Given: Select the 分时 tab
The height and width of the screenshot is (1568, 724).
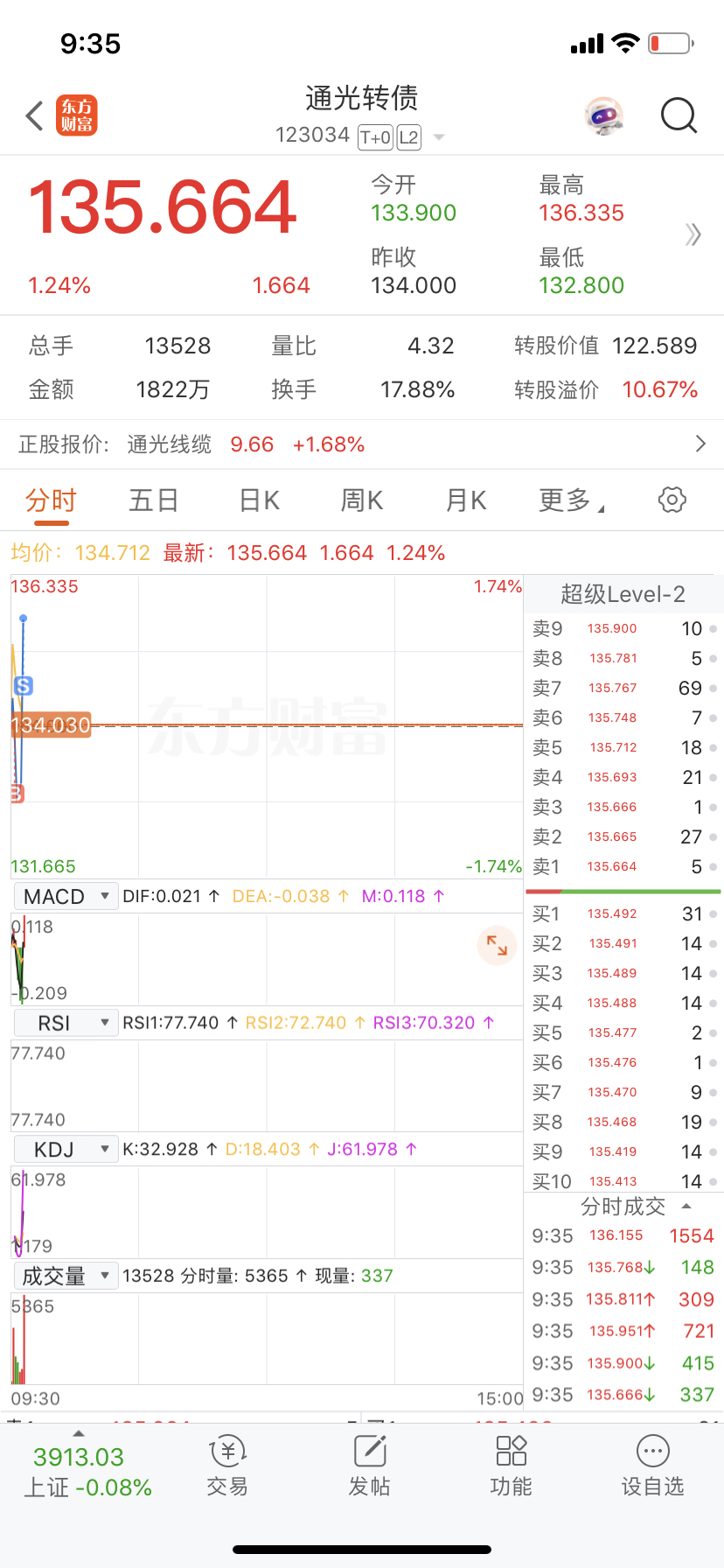Looking at the screenshot, I should tap(52, 500).
